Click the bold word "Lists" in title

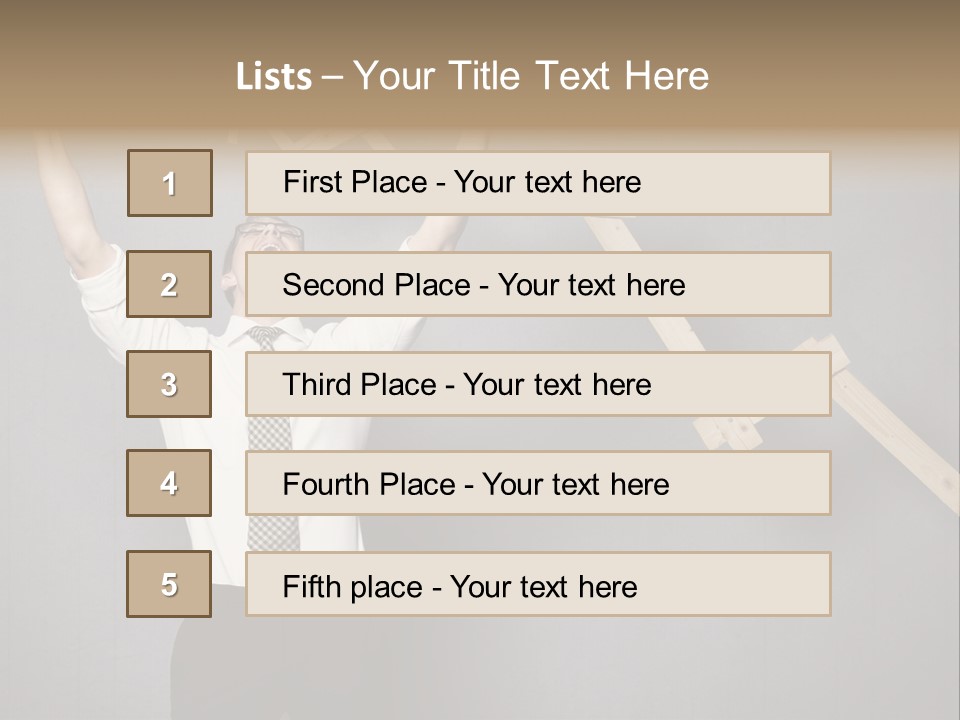(274, 76)
